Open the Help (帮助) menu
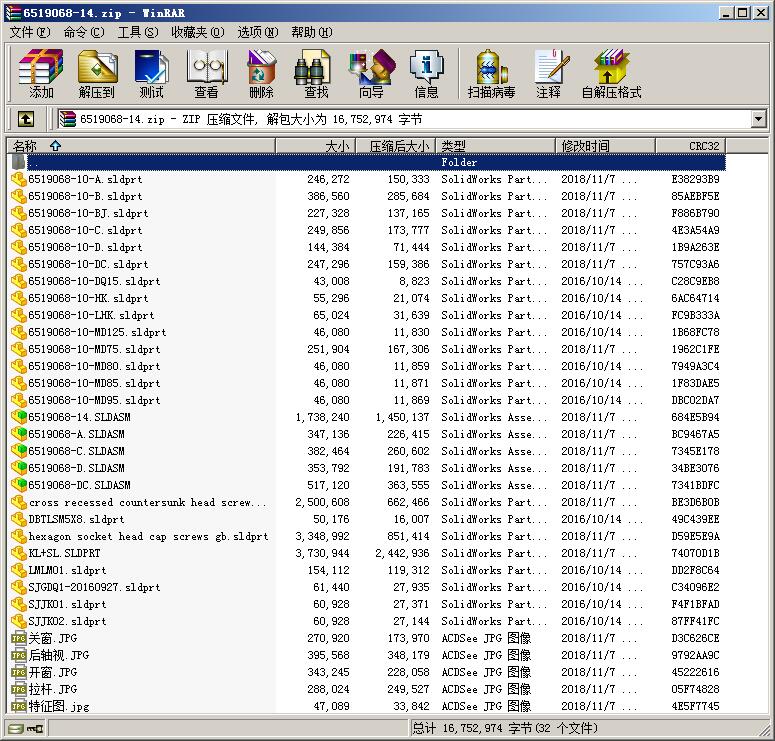Image resolution: width=775 pixels, height=741 pixels. (312, 33)
